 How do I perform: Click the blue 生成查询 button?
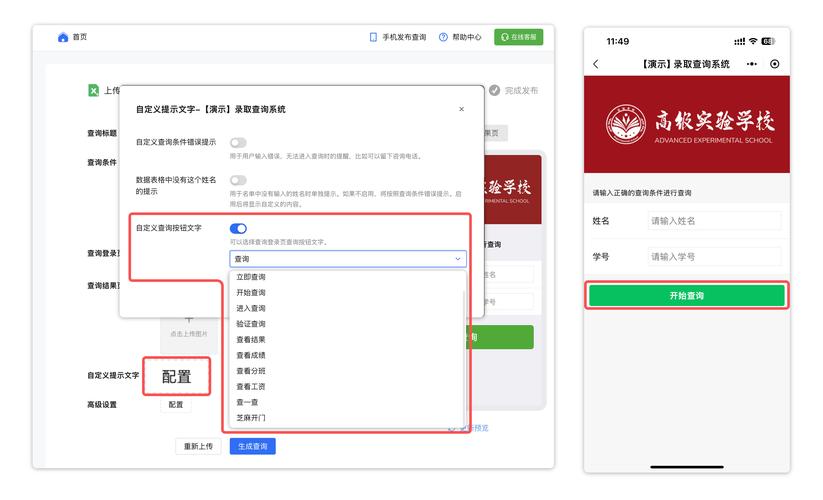point(252,447)
